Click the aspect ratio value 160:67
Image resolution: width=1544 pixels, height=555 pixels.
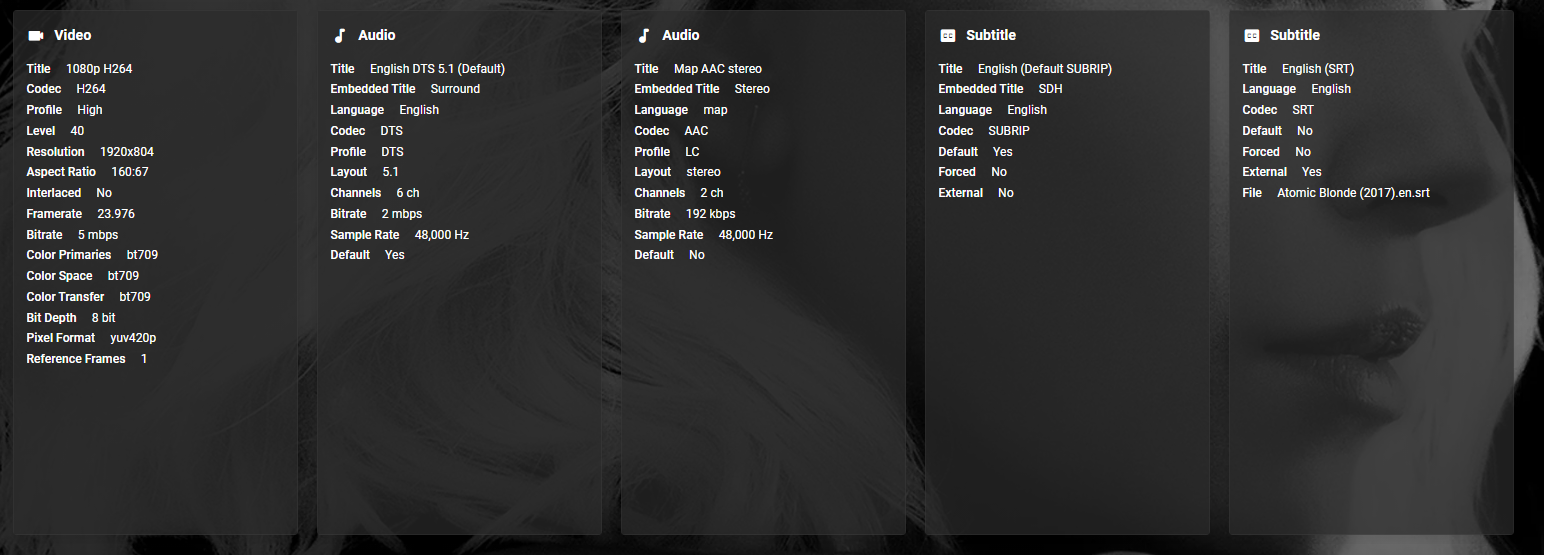pyautogui.click(x=130, y=172)
